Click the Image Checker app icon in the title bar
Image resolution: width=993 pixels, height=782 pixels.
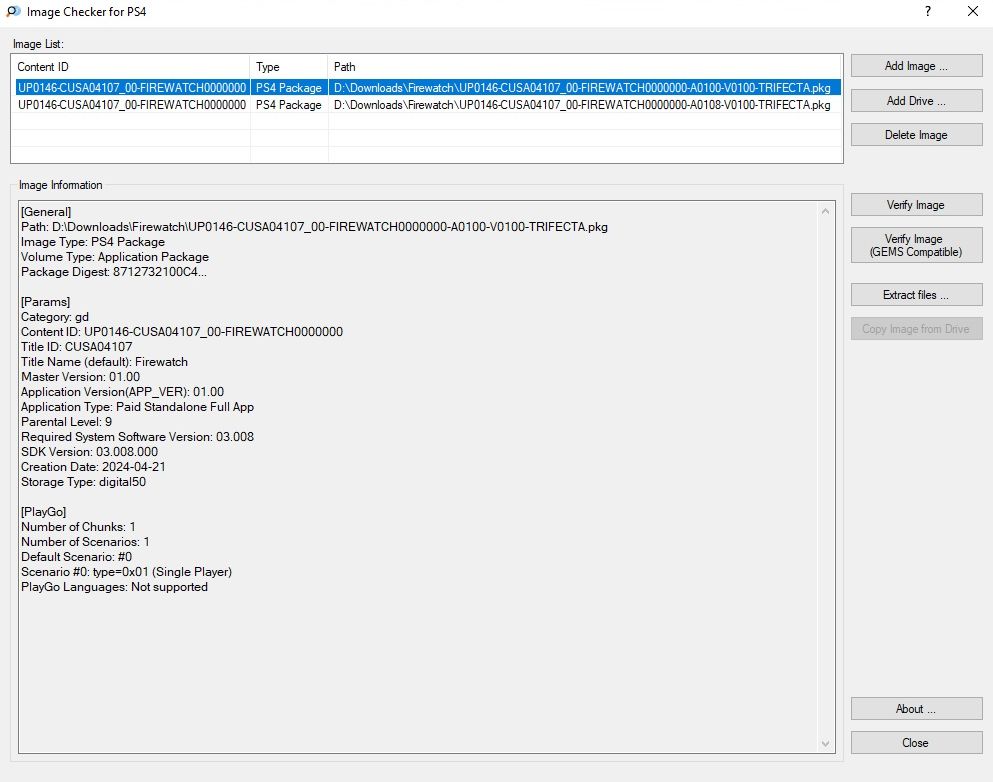pos(13,11)
